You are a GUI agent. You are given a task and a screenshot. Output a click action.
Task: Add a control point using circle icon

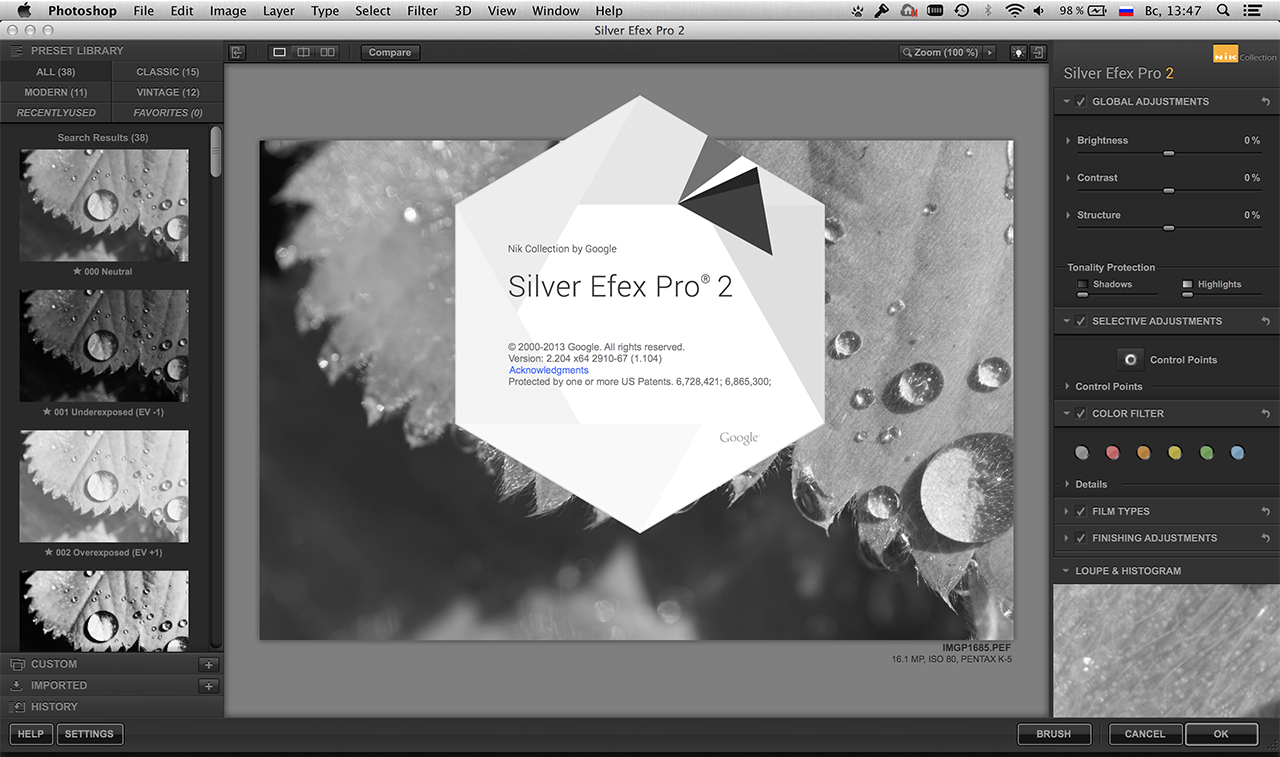pyautogui.click(x=1130, y=360)
